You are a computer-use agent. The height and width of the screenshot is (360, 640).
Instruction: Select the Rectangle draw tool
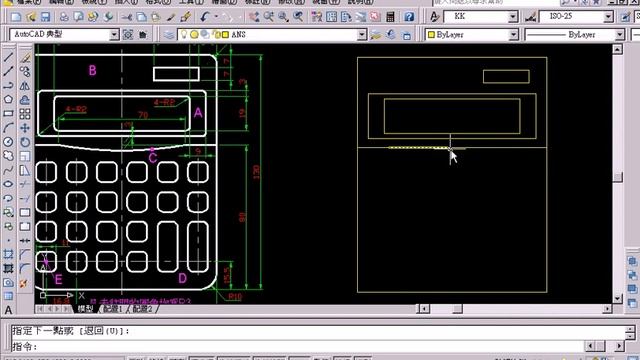8,113
